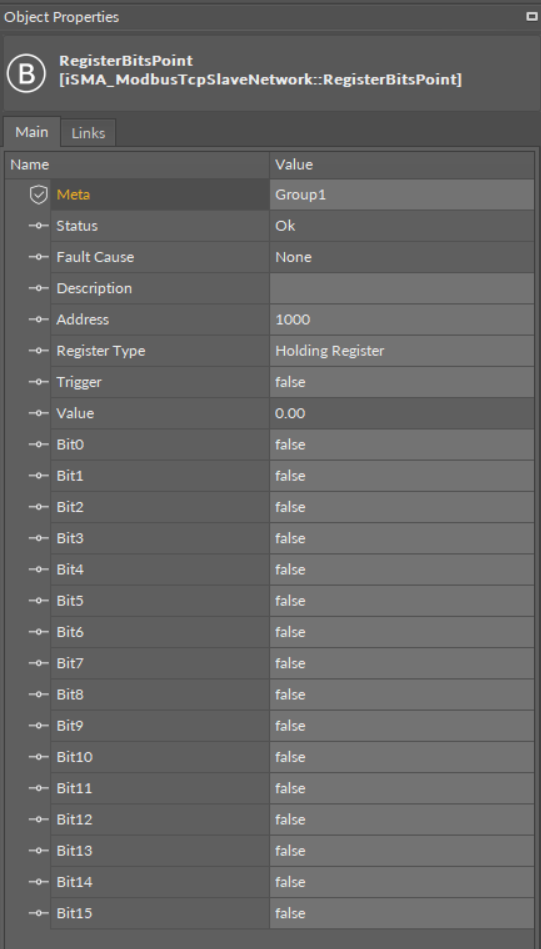Toggle the Trigger false value
Screen dimensions: 541x949
[x=402, y=382]
